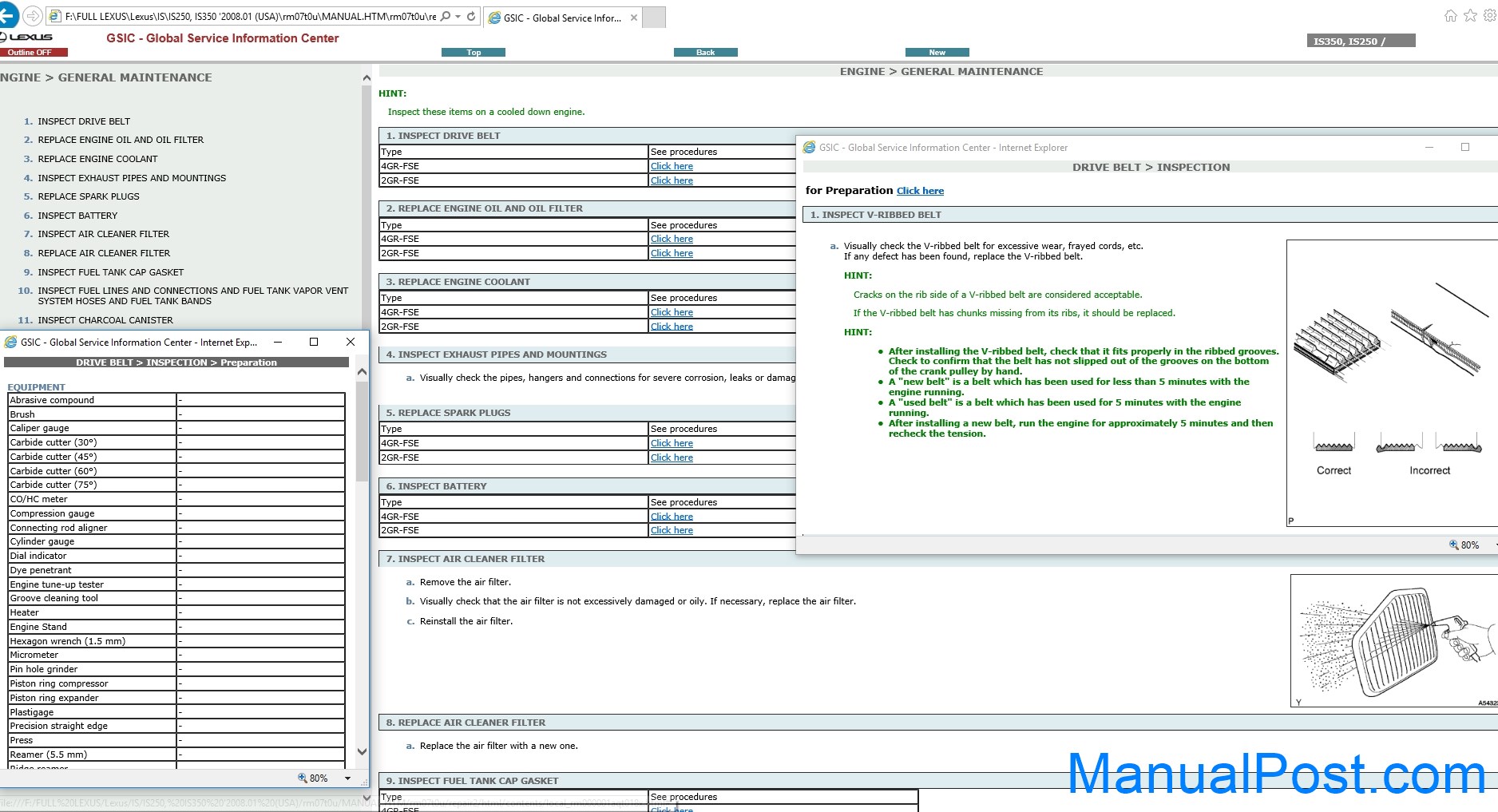Click scroll up arrow of the outline pane

click(x=367, y=78)
